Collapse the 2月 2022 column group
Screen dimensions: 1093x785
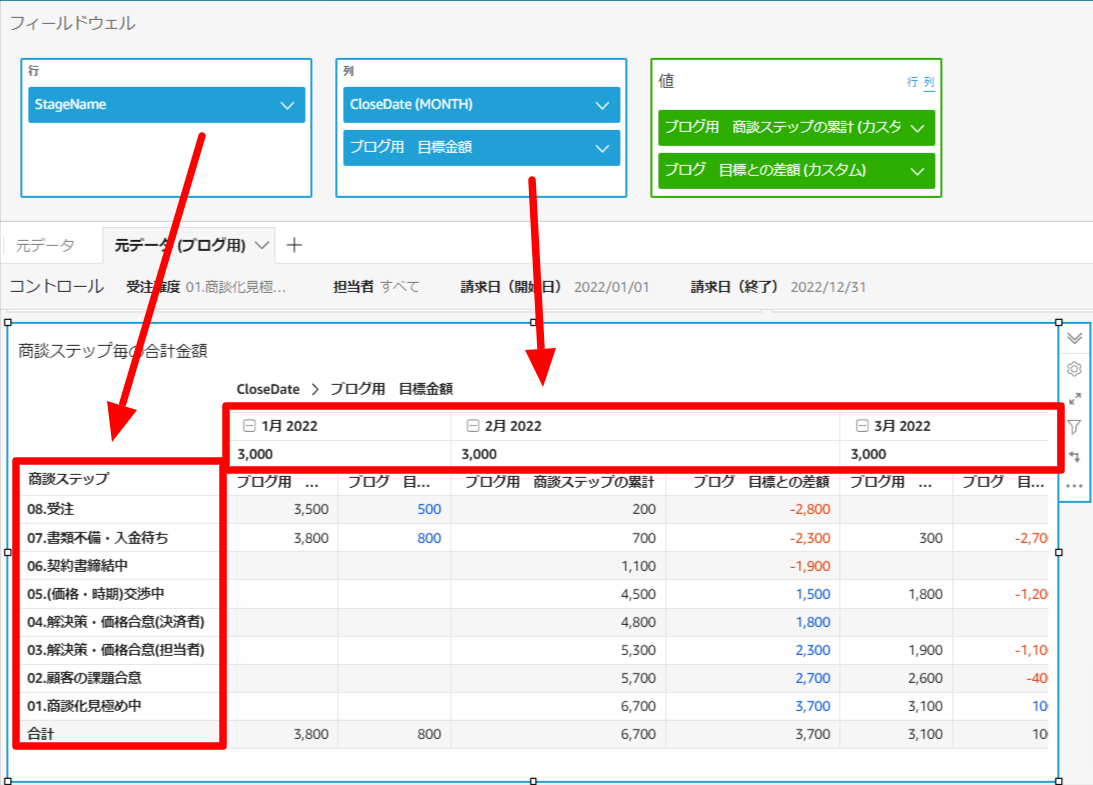tap(472, 426)
